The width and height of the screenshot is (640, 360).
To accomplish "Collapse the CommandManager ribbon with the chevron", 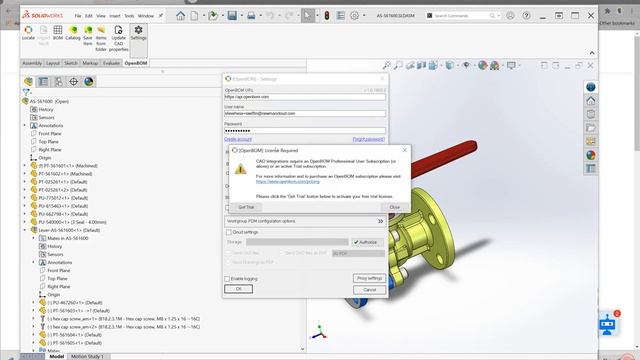I will [592, 53].
